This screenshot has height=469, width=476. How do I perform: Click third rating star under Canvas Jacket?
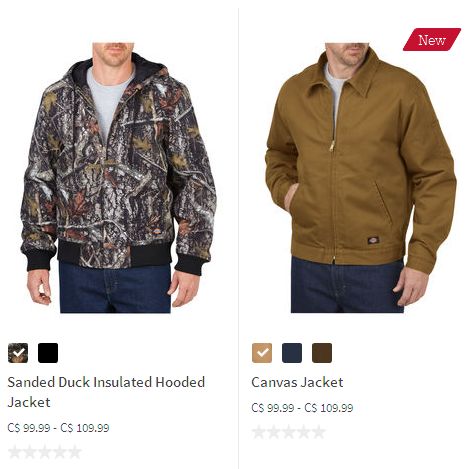tap(289, 432)
